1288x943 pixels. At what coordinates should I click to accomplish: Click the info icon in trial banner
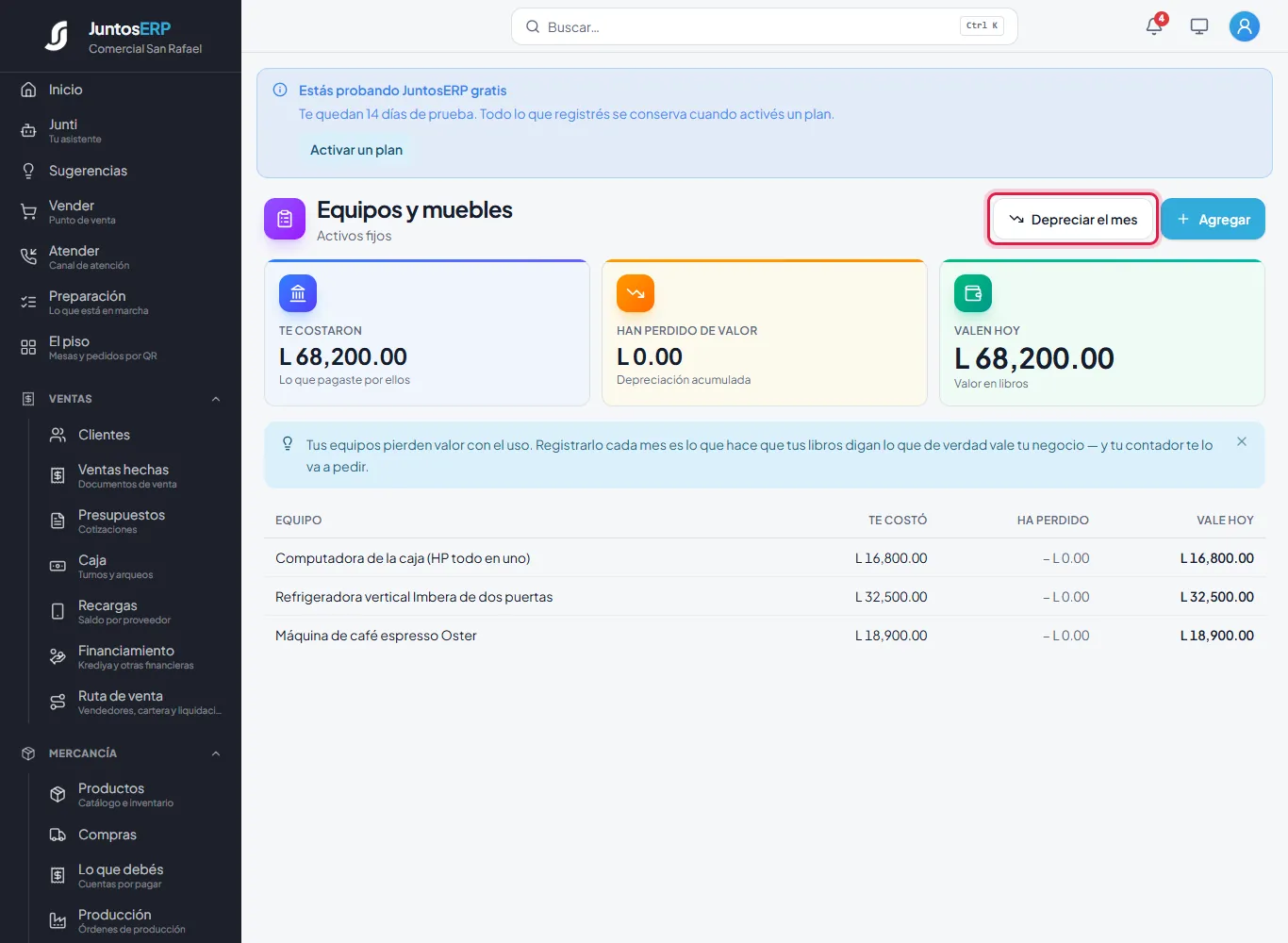click(280, 91)
